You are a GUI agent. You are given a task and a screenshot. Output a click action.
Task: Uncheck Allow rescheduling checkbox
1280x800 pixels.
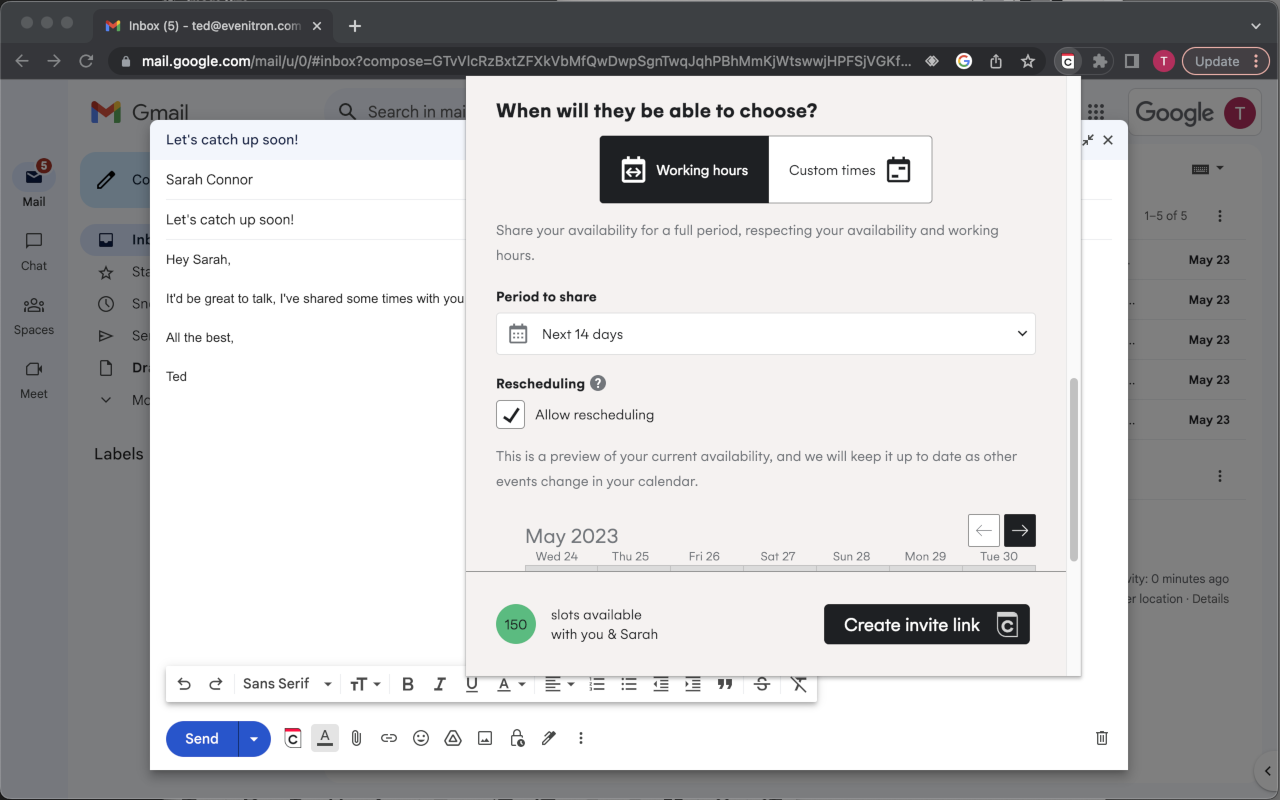(510, 414)
